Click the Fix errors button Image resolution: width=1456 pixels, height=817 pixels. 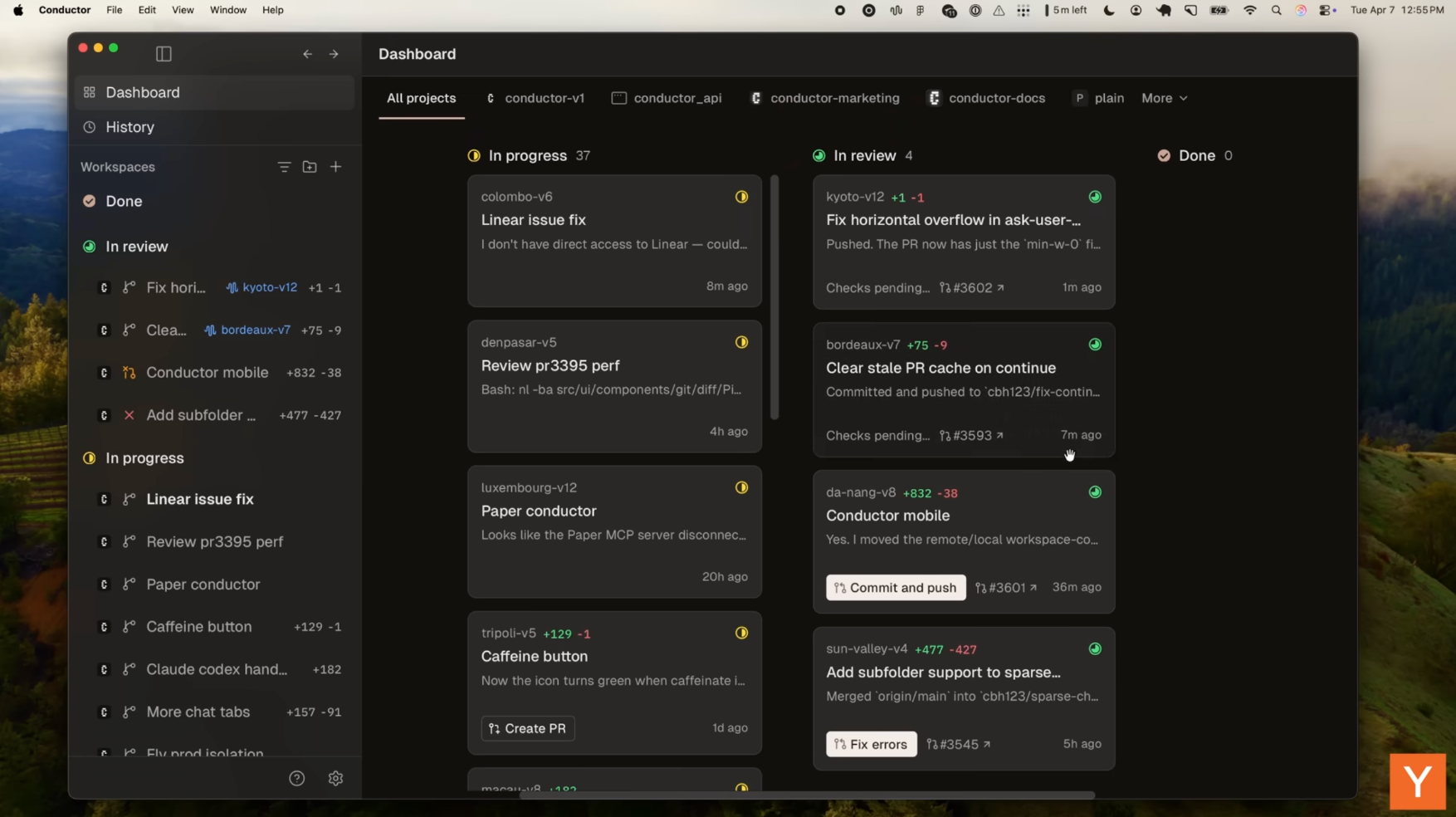872,744
